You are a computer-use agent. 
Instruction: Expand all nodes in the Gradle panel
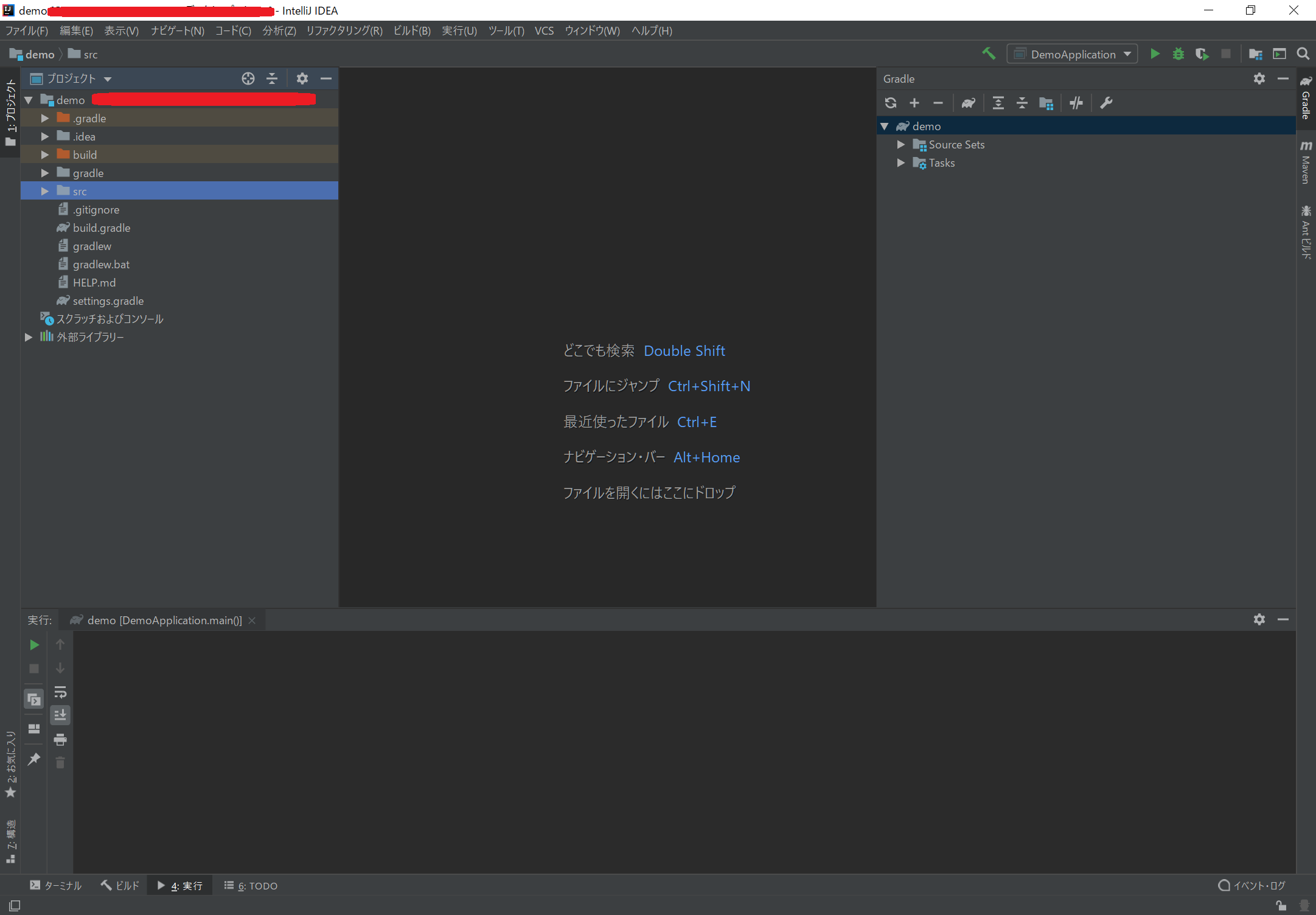998,103
